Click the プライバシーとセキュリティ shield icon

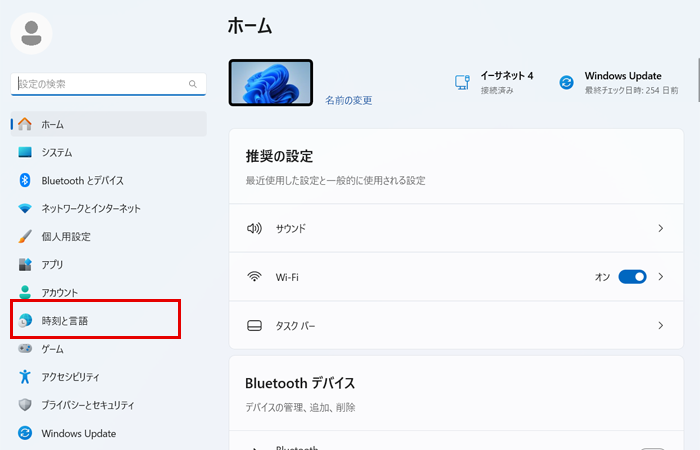[x=25, y=405]
